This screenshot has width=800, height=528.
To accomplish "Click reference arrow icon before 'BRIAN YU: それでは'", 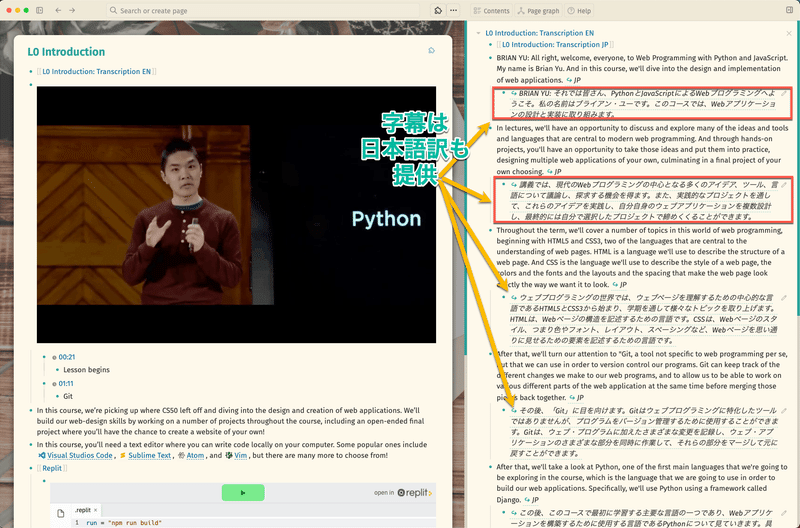I will pyautogui.click(x=514, y=93).
